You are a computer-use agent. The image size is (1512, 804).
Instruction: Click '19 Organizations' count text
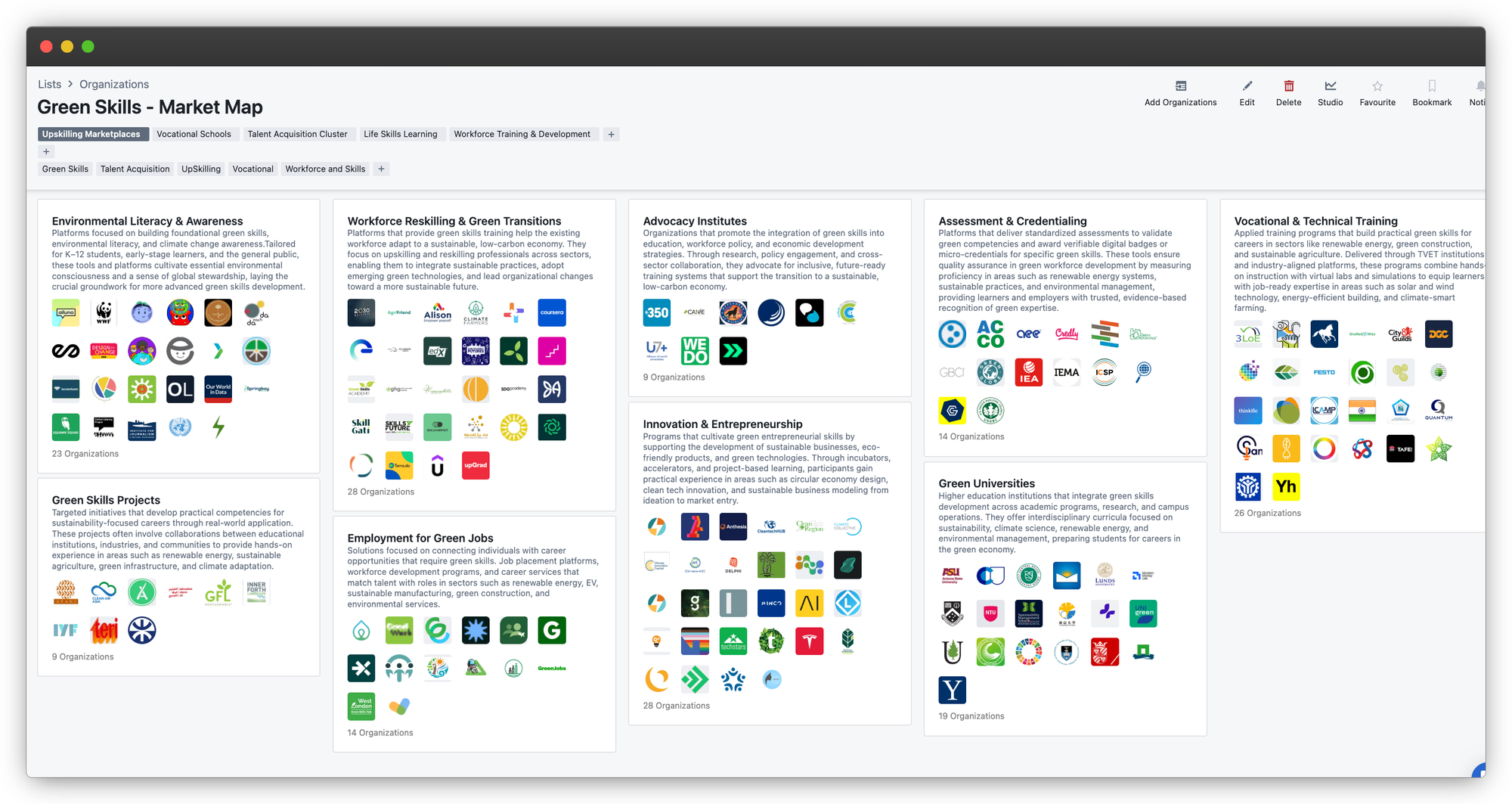tap(971, 716)
